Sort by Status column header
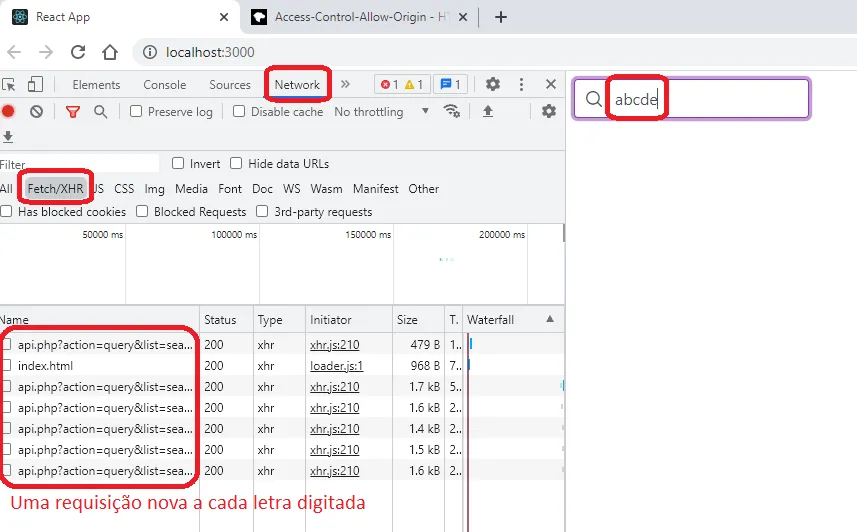857x532 pixels. tap(226, 320)
